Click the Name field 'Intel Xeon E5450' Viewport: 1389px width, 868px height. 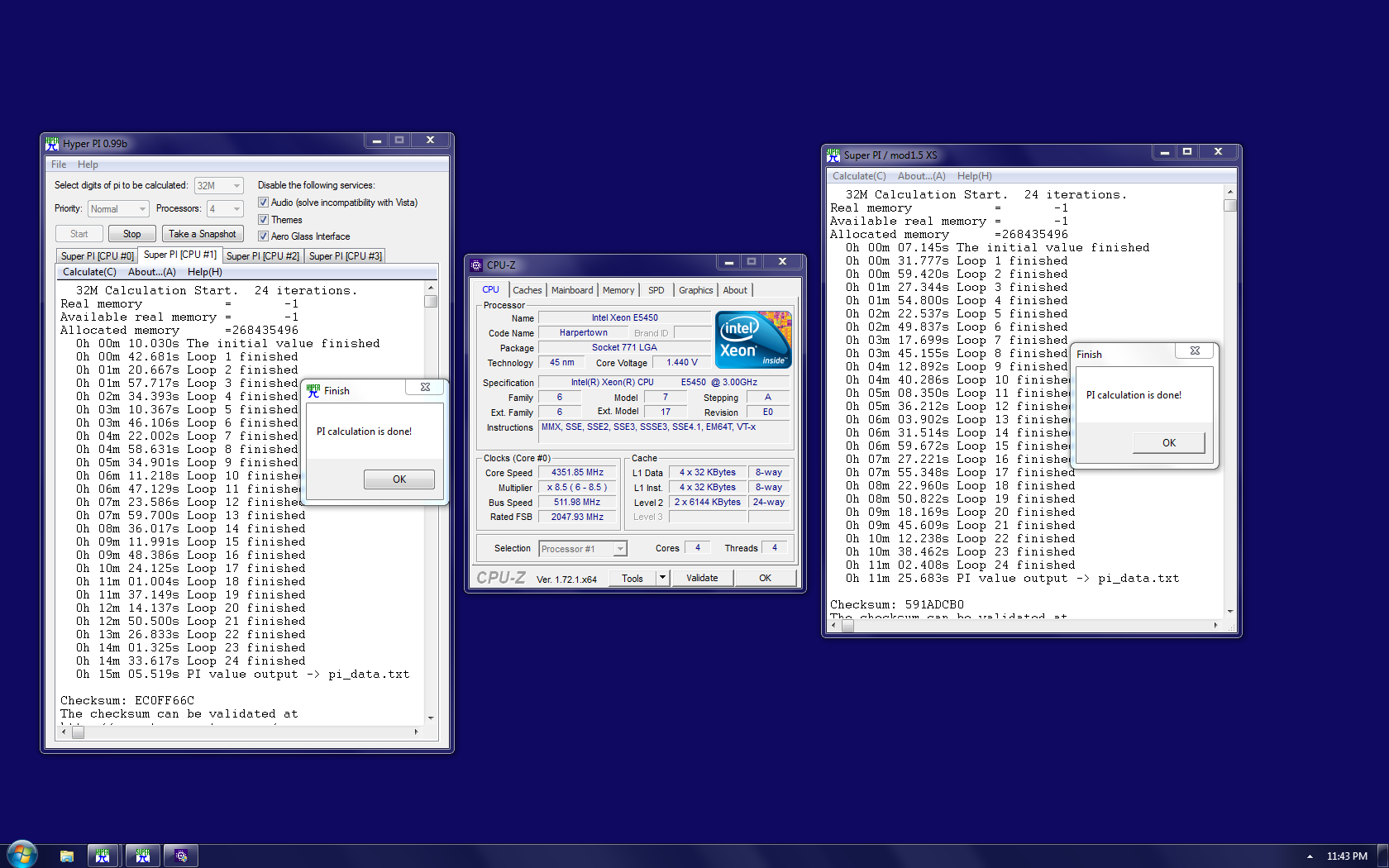(625, 317)
